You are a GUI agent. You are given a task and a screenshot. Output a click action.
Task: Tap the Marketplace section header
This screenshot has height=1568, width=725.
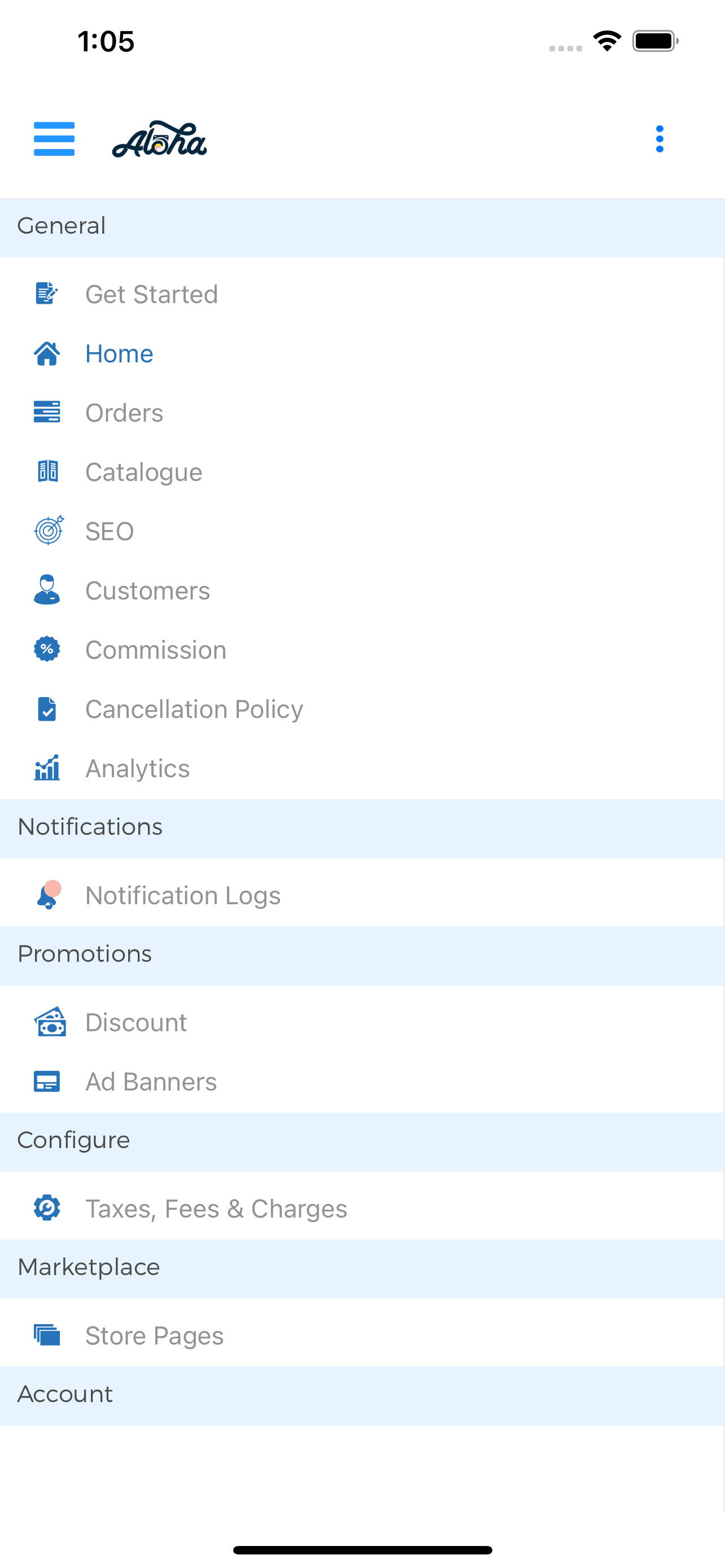pos(362,1269)
